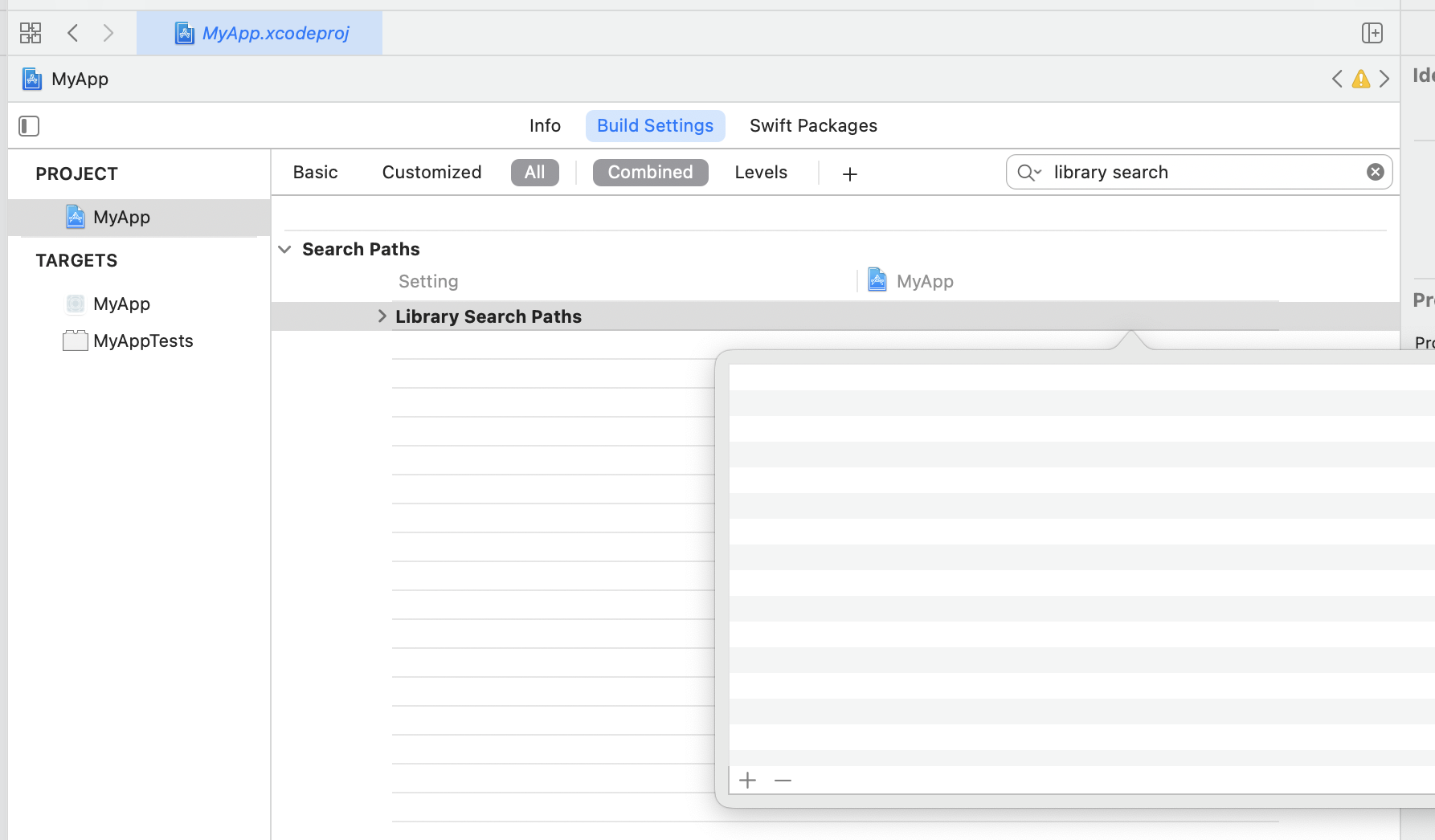
Task: Click the project icon in jump bar
Action: 32,79
